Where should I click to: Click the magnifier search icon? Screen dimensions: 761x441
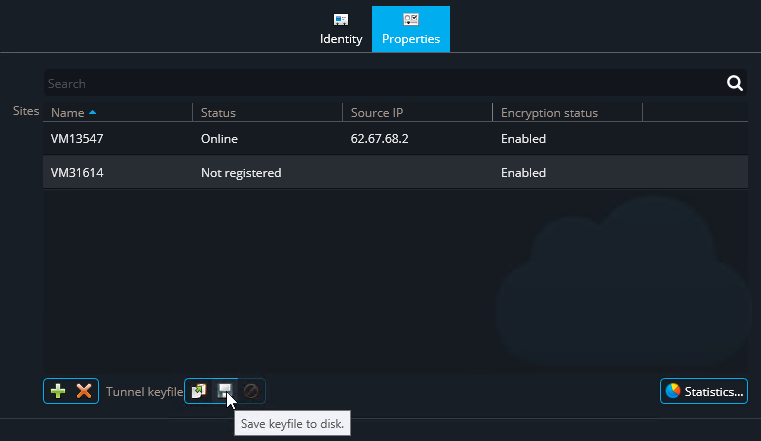click(734, 84)
